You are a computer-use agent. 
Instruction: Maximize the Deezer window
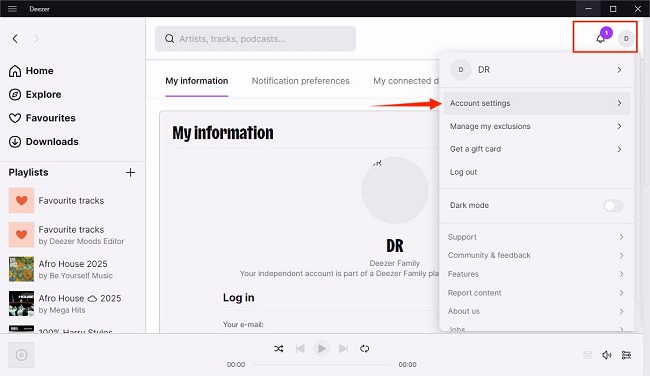tap(613, 9)
